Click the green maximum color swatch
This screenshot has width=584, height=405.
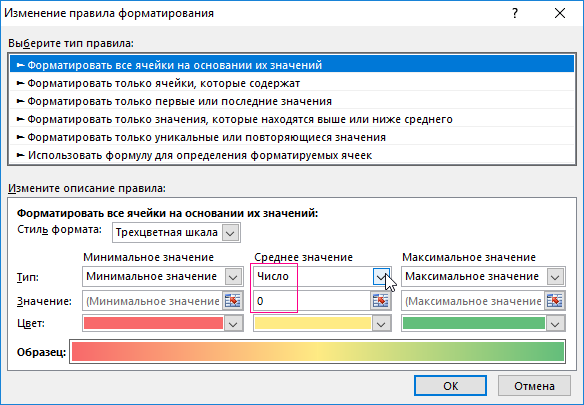coord(474,323)
